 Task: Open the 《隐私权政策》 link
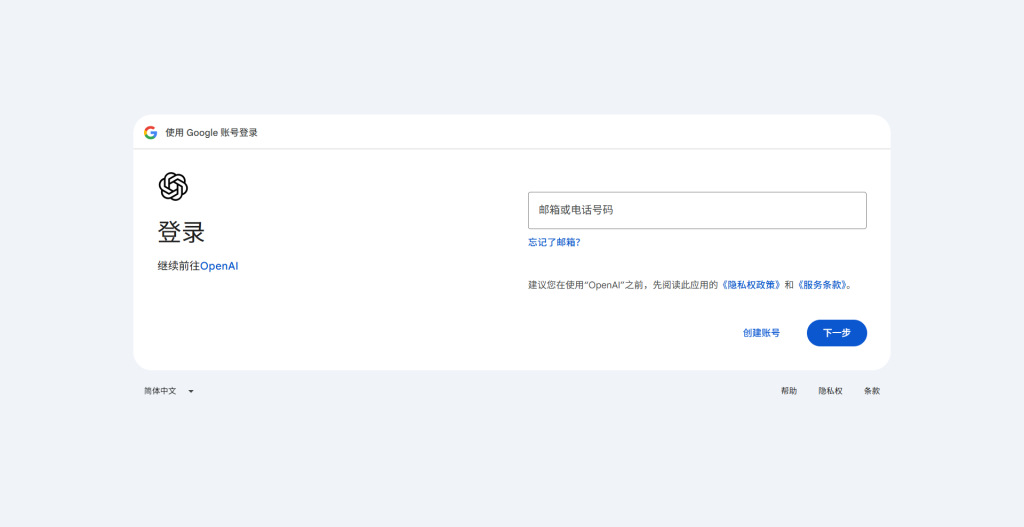[x=751, y=285]
